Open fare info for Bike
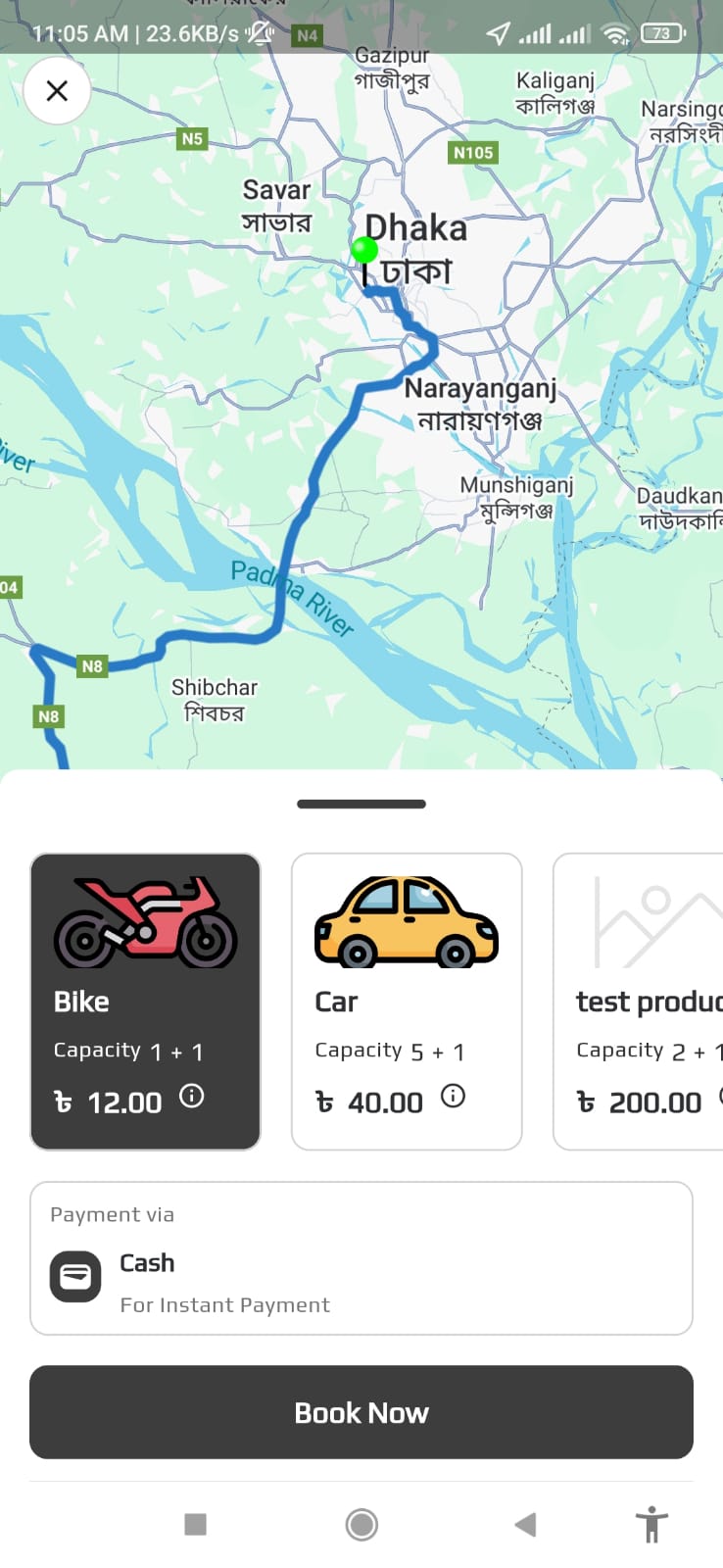This screenshot has height=1568, width=723. tap(192, 1096)
